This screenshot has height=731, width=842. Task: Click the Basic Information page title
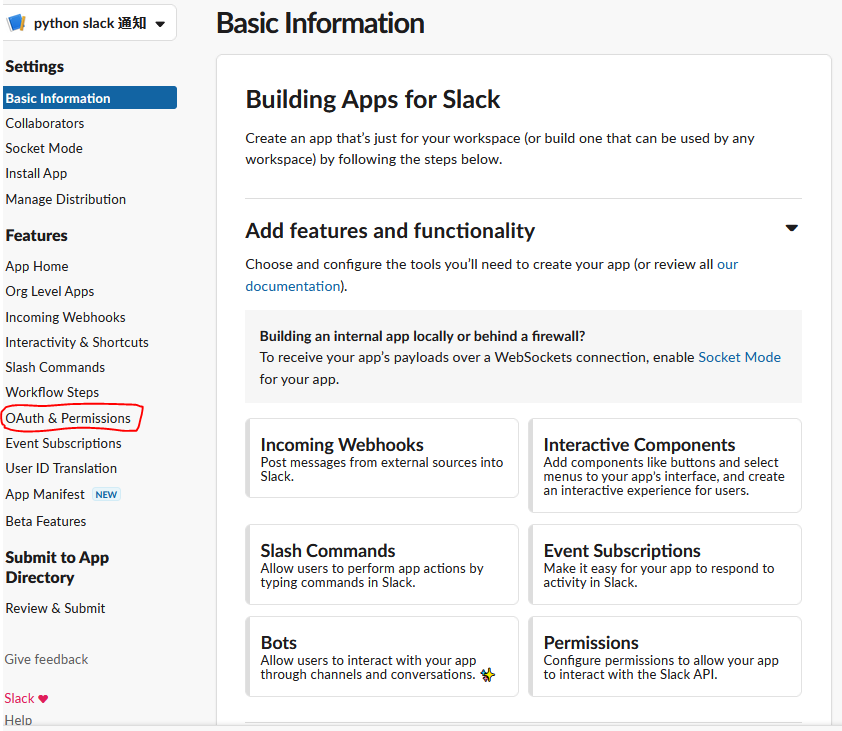pyautogui.click(x=320, y=24)
